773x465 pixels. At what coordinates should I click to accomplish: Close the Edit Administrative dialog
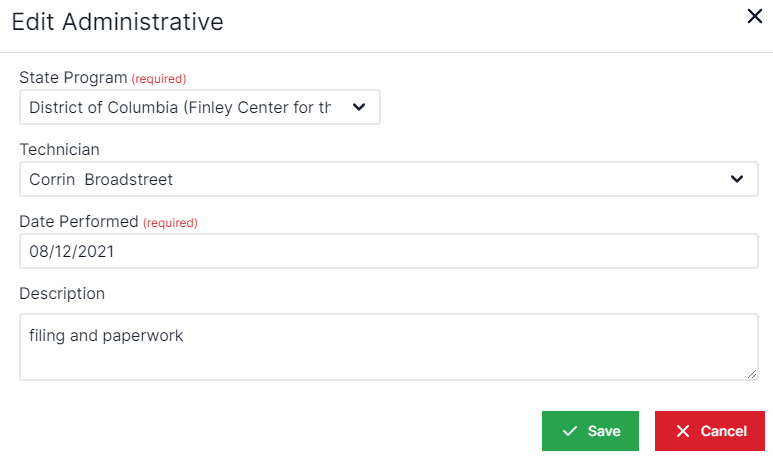(x=755, y=16)
